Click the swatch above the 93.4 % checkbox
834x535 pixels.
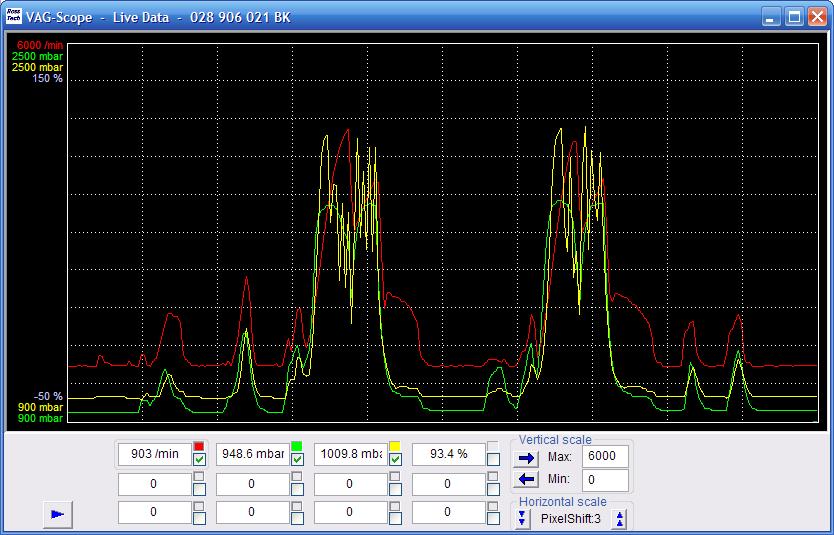click(493, 446)
